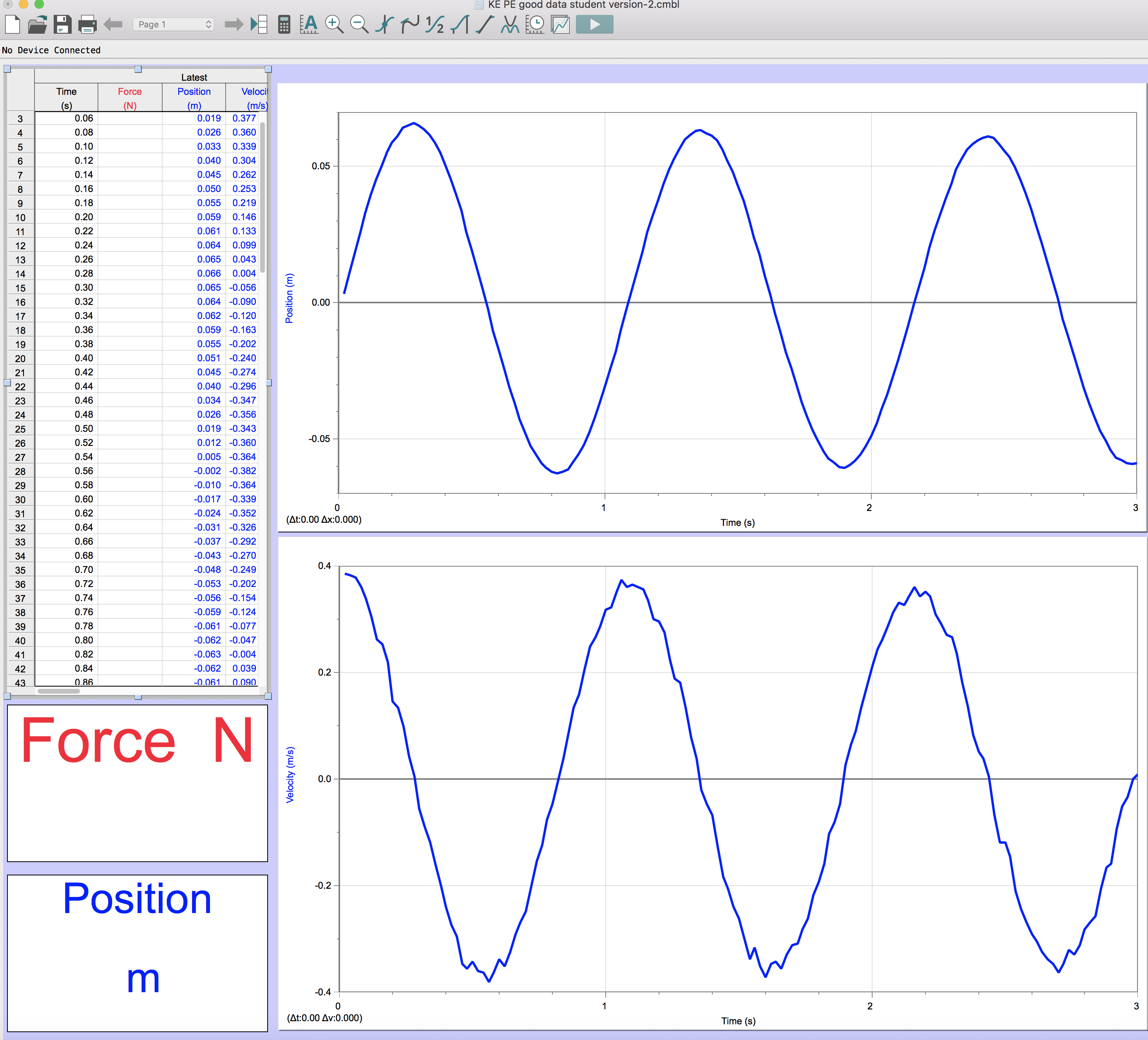Click the 0 time-axis label on velocity graph
The width and height of the screenshot is (1148, 1040).
338,1006
